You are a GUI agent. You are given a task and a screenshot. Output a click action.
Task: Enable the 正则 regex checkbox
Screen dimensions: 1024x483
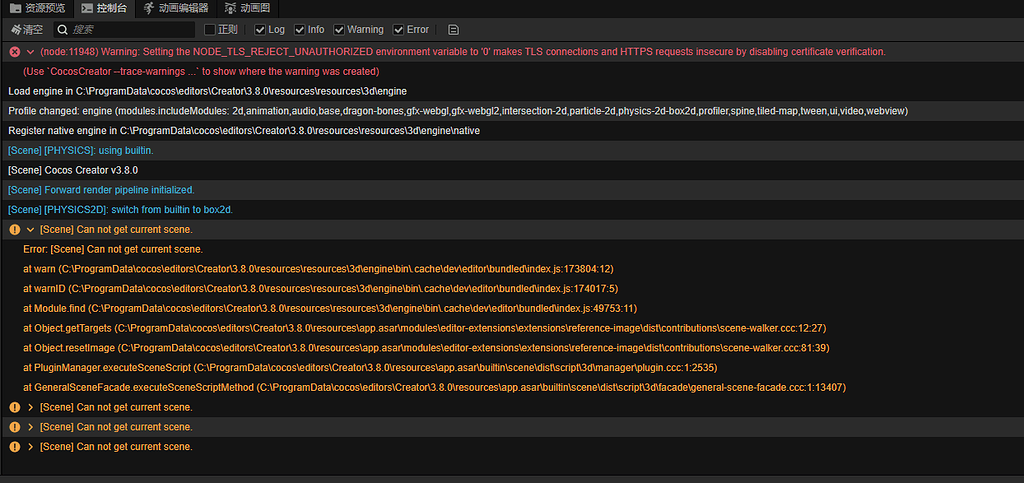point(209,30)
